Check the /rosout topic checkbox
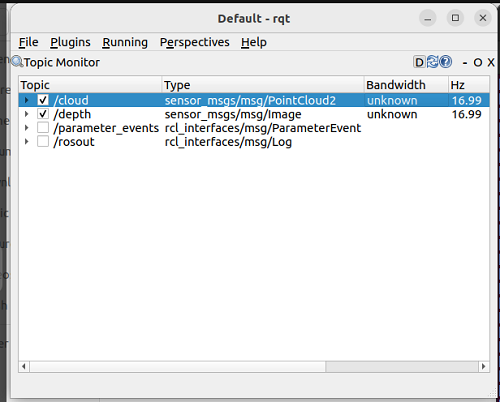The height and width of the screenshot is (402, 500). [x=43, y=141]
